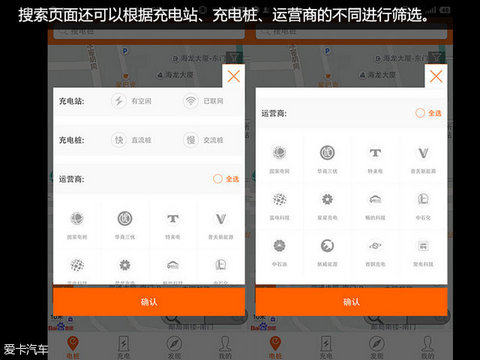Screen dimensions: 480x360
Task: Choose 中石化 operator in right screen
Action: 423,206
